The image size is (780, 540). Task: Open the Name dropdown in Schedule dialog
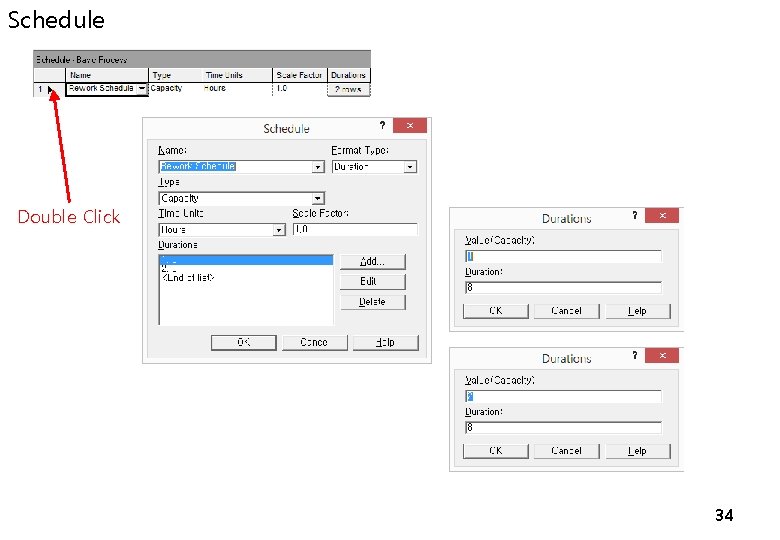(x=318, y=167)
